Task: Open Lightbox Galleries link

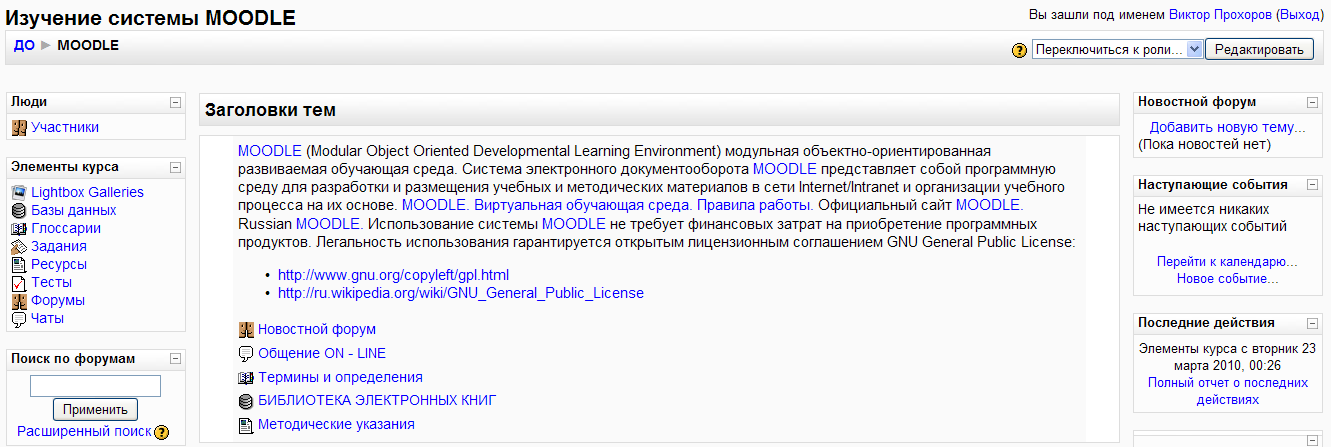Action: [x=87, y=192]
